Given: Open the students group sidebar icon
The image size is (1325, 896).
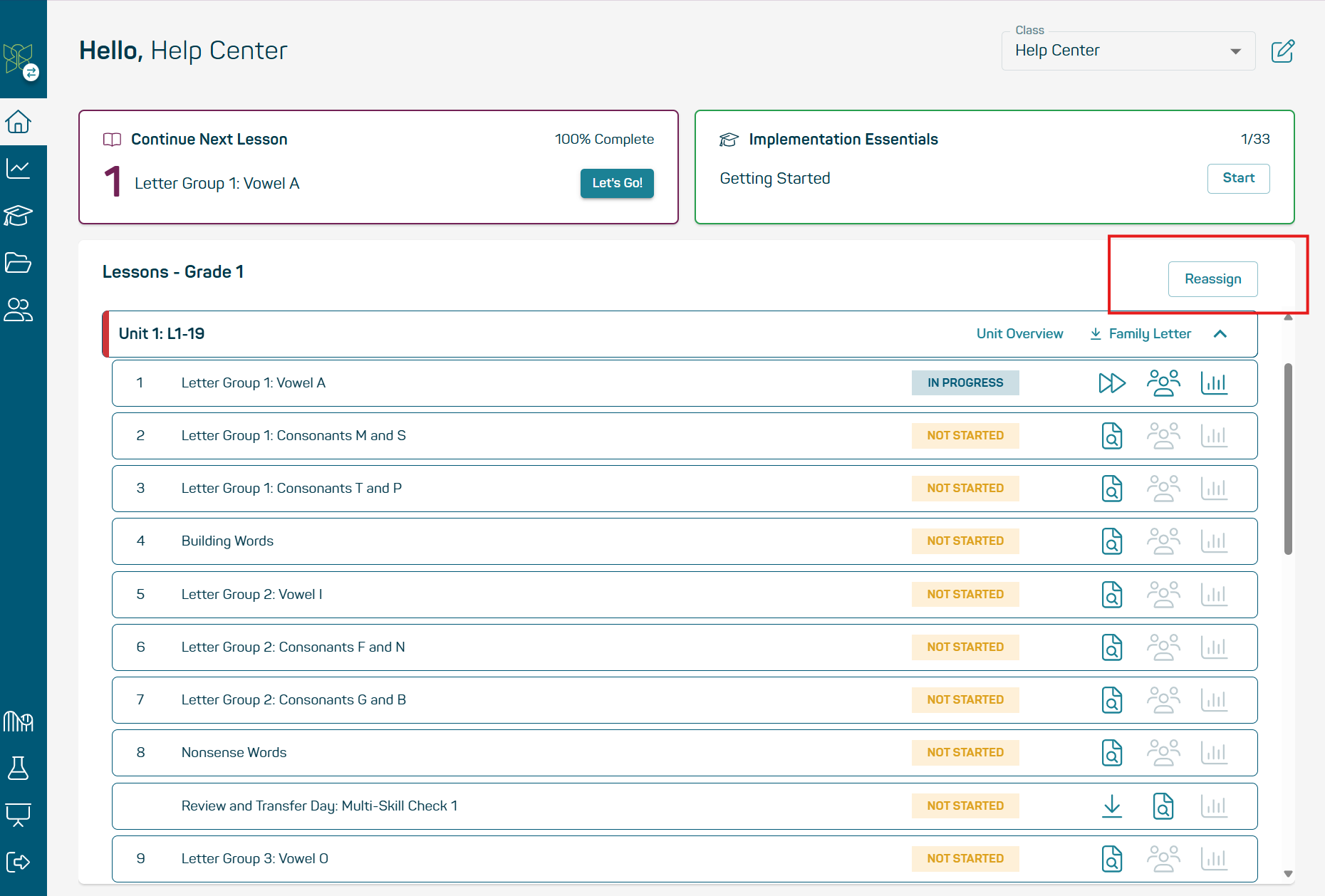Looking at the screenshot, I should coord(18,310).
